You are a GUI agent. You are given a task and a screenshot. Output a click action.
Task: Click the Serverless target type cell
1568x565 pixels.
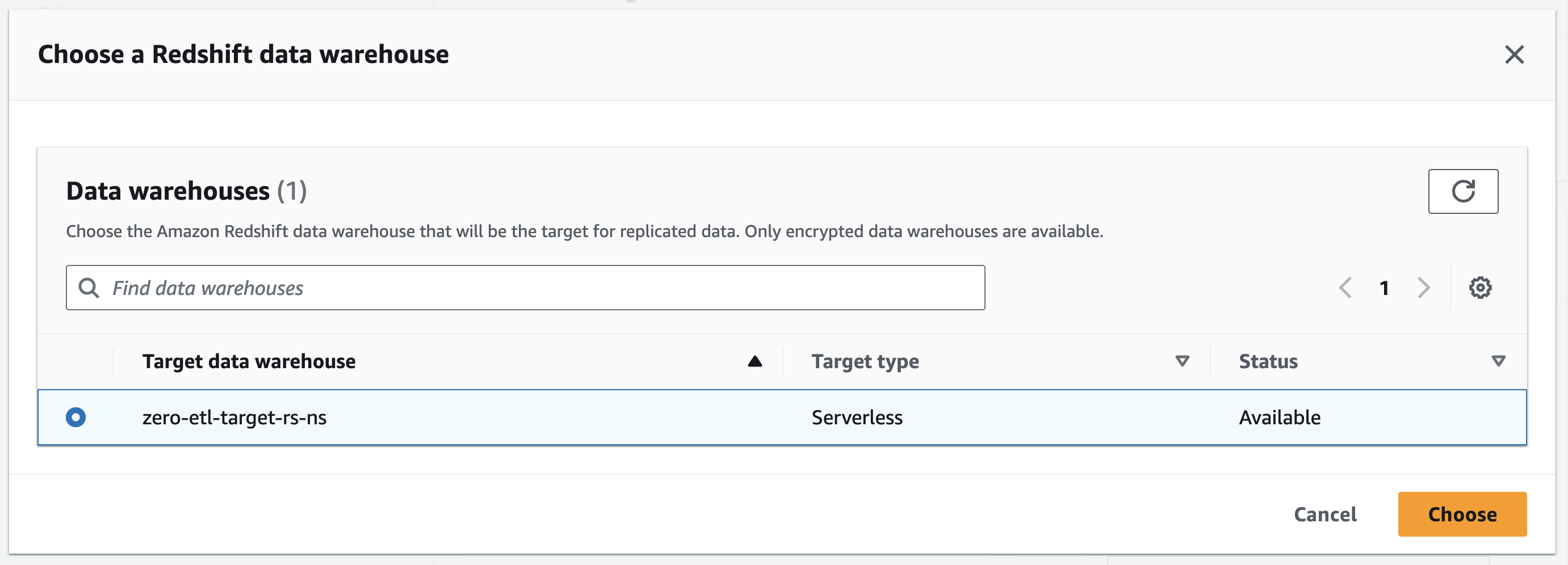(857, 417)
